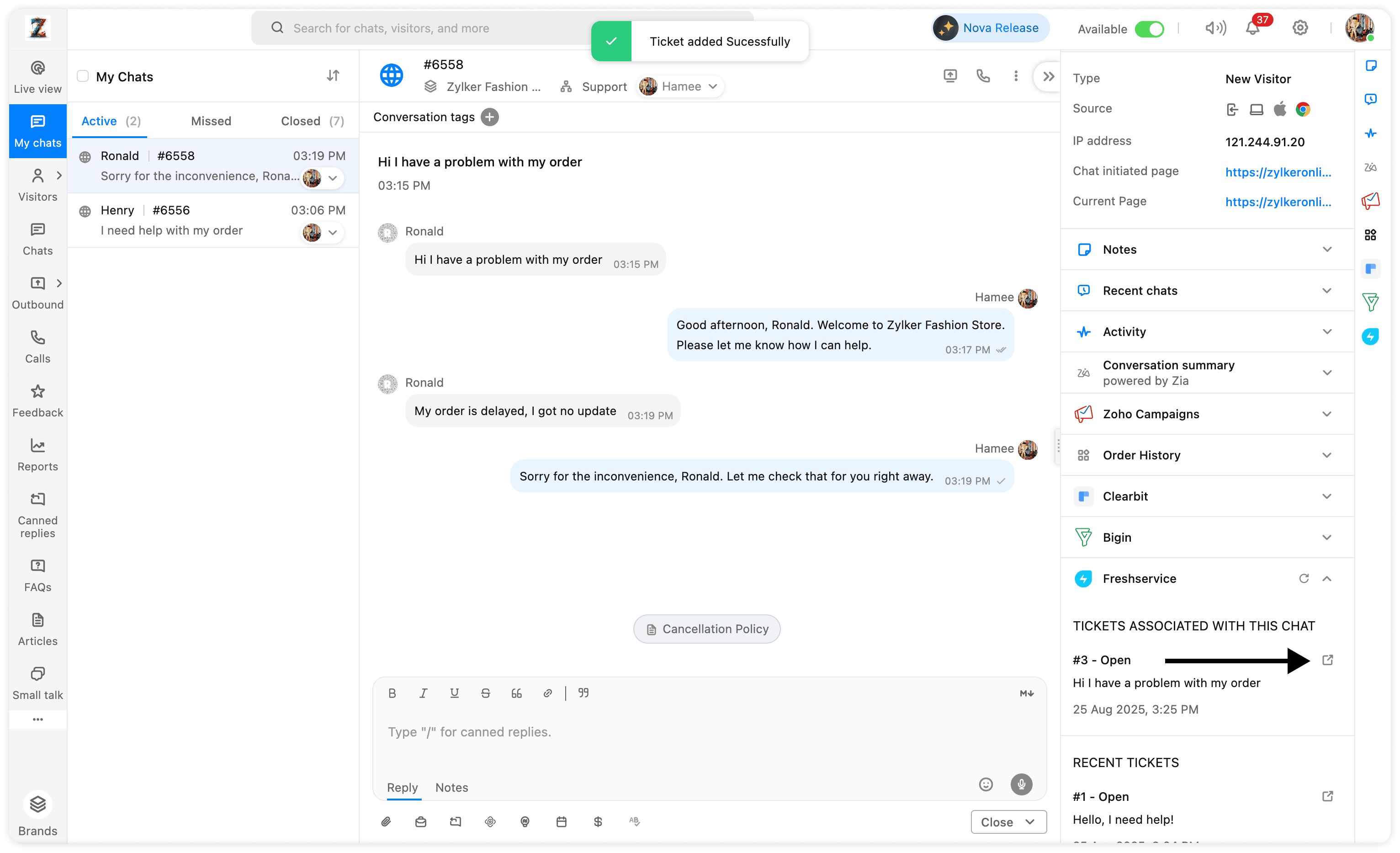Click the Cancellation Policy article button

(x=707, y=629)
